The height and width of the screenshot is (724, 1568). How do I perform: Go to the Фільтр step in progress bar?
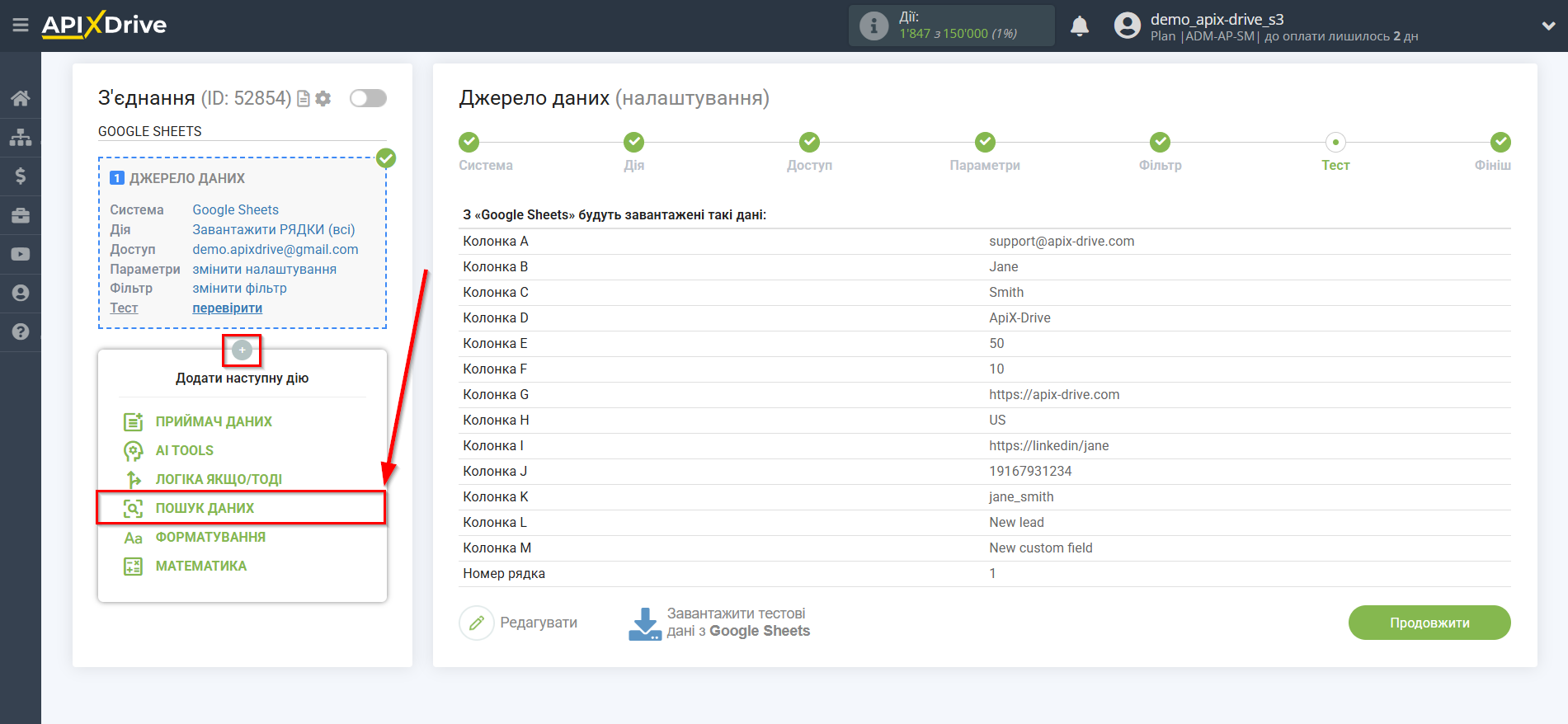1160,143
